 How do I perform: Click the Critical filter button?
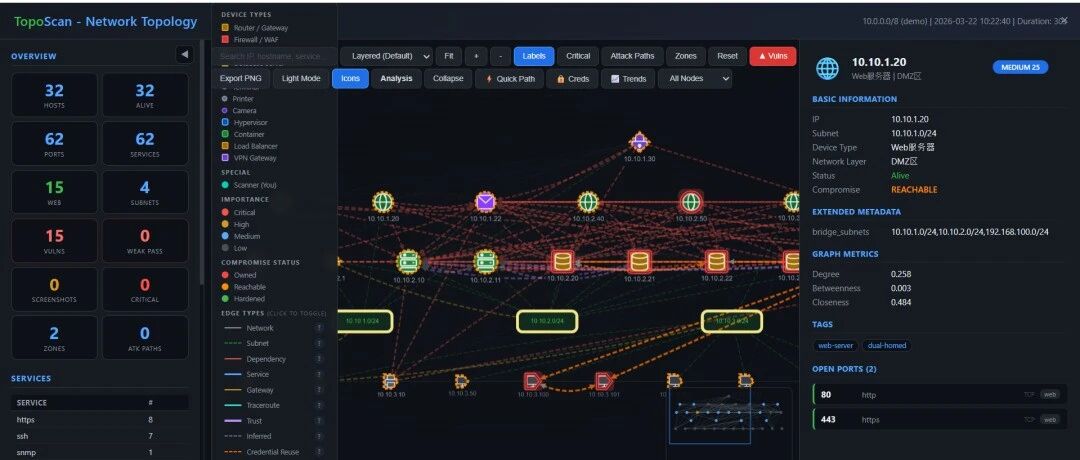click(x=578, y=56)
